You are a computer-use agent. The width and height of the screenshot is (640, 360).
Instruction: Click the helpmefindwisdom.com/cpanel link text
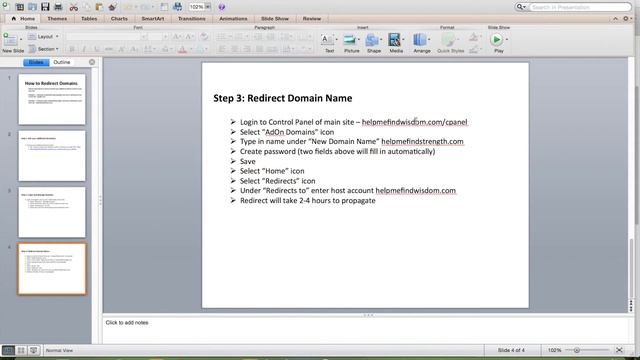click(x=414, y=122)
